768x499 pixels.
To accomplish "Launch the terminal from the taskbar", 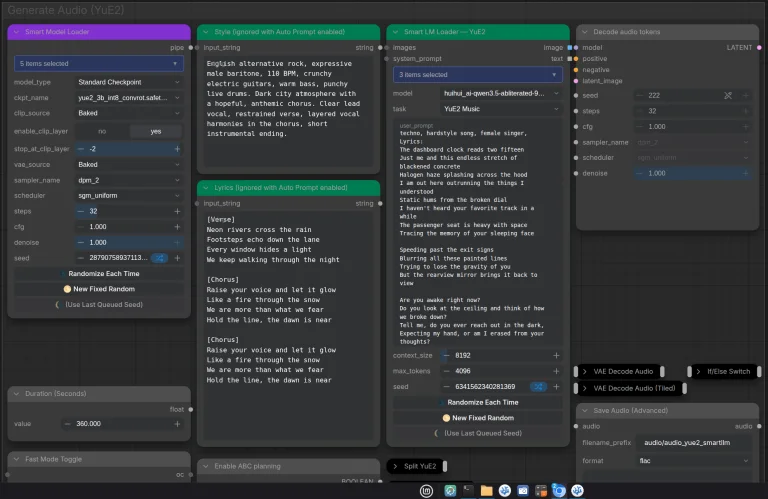I will (x=468, y=490).
